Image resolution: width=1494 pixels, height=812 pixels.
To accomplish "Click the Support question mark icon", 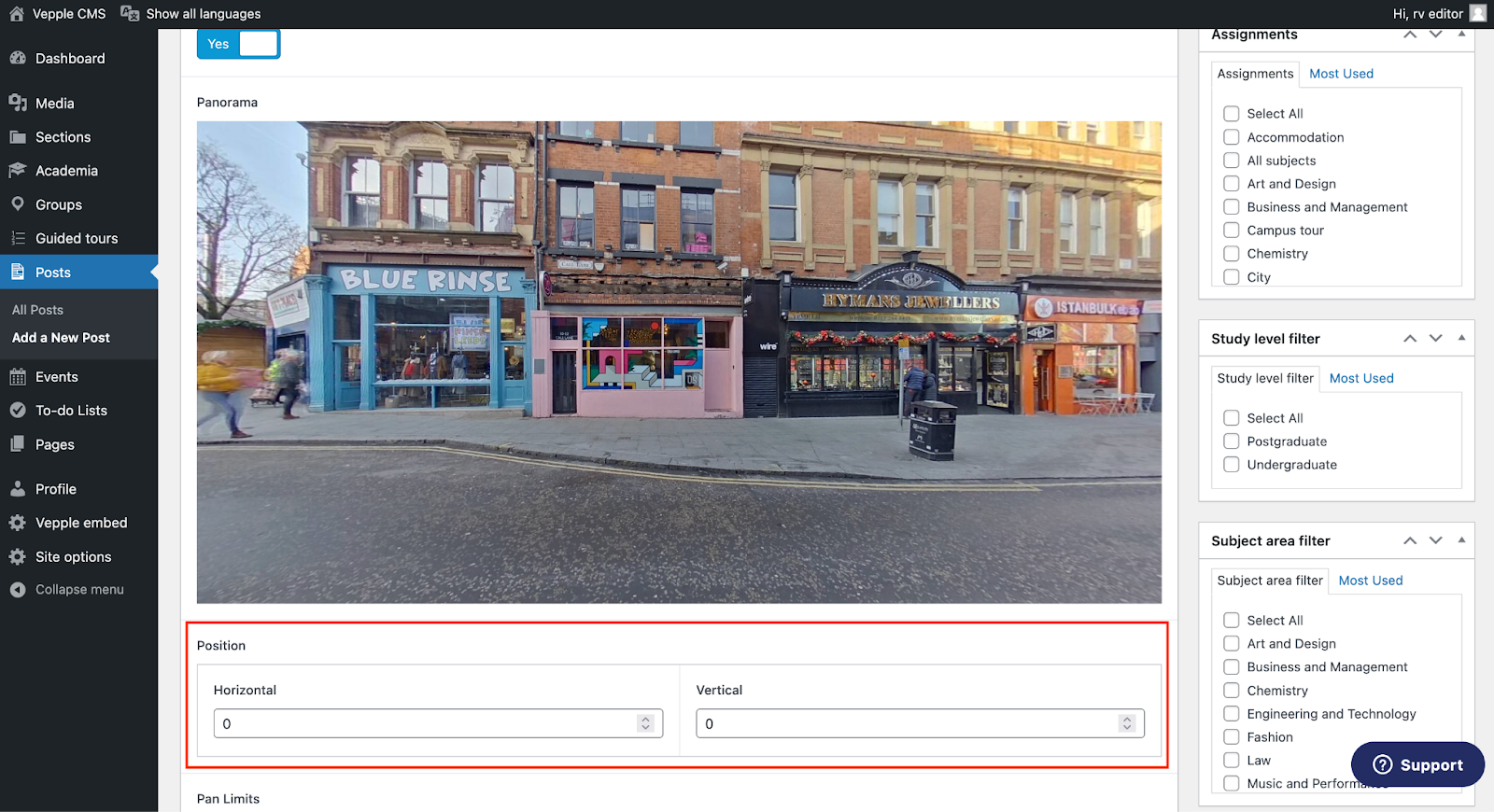I will (1383, 764).
